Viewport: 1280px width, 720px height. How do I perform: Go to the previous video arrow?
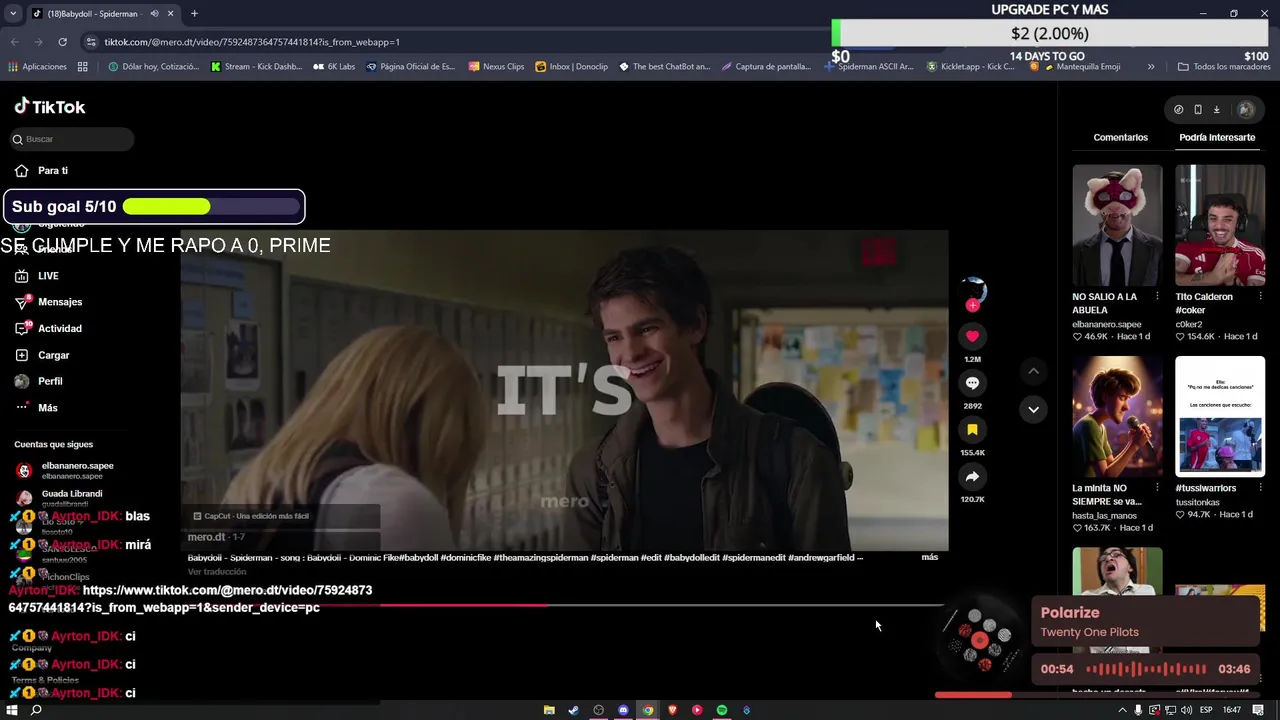[x=1033, y=371]
